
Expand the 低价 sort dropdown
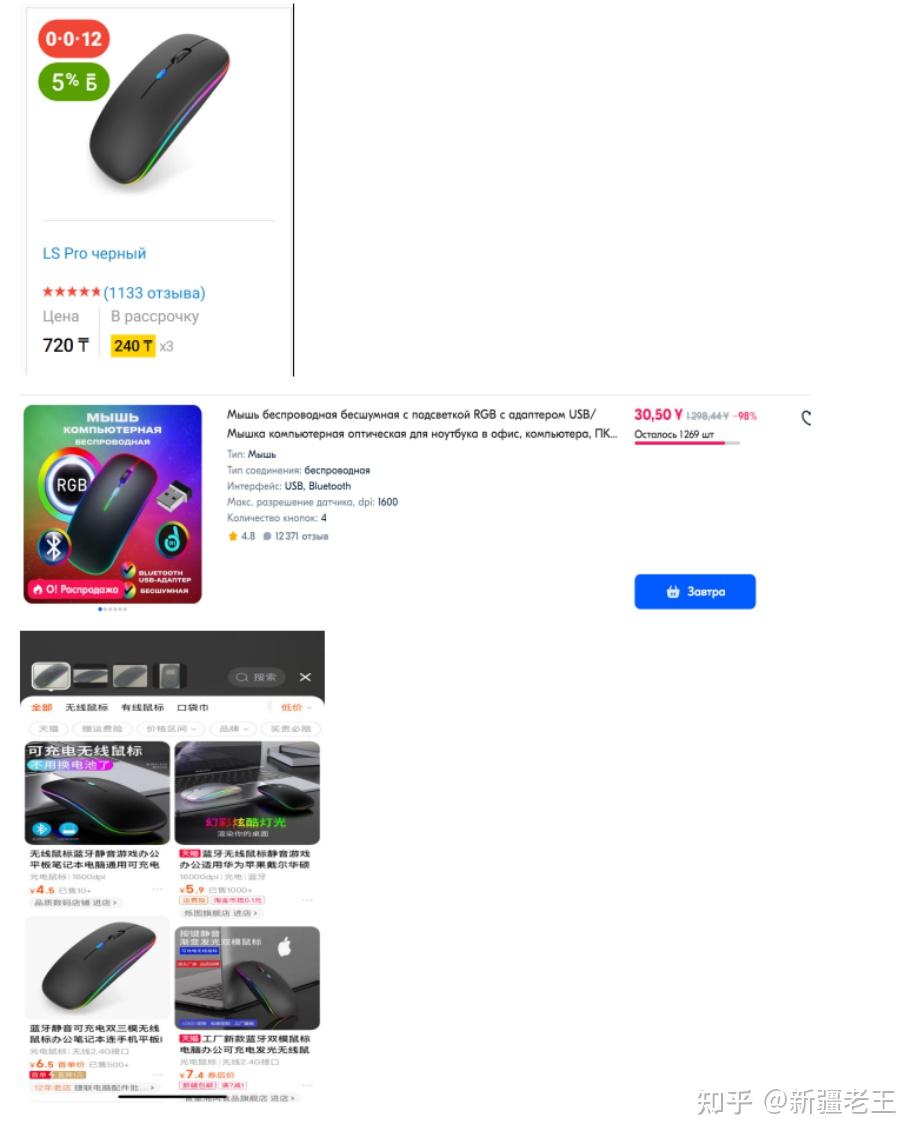296,707
